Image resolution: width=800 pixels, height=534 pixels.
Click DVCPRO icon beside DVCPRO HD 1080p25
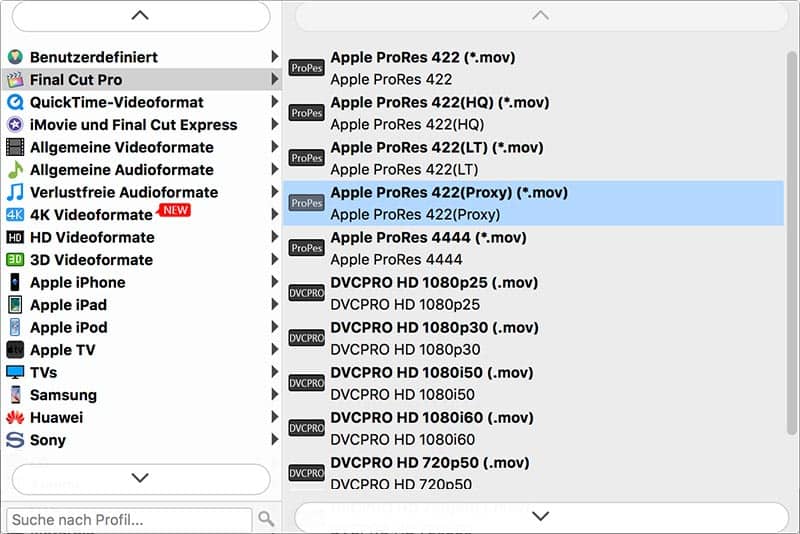pos(306,293)
